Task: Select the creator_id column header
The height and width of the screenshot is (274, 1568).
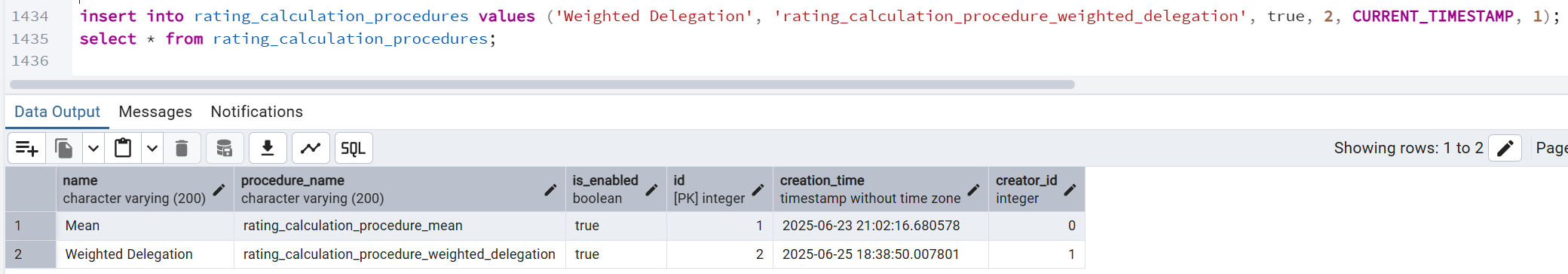Action: pyautogui.click(x=1037, y=189)
